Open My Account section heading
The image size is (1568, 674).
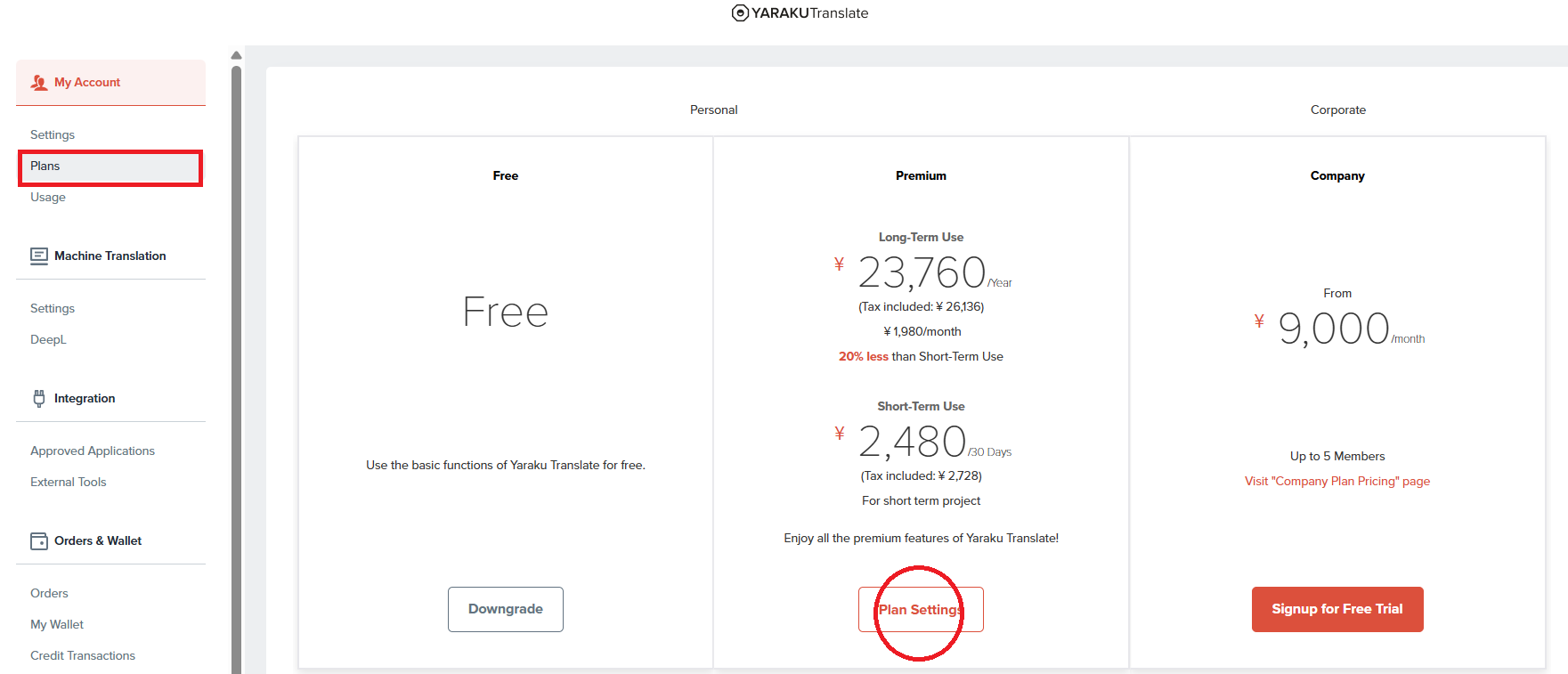tap(87, 82)
